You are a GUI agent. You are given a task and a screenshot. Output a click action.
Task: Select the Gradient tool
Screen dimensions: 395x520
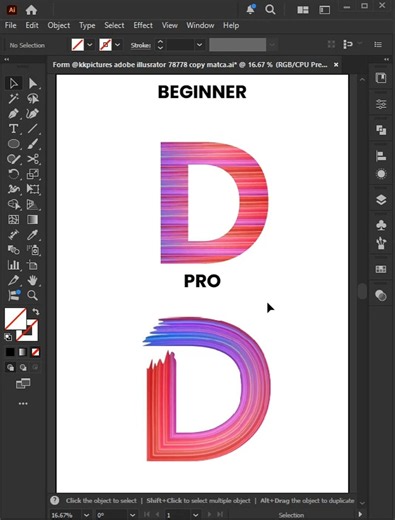tap(32, 220)
